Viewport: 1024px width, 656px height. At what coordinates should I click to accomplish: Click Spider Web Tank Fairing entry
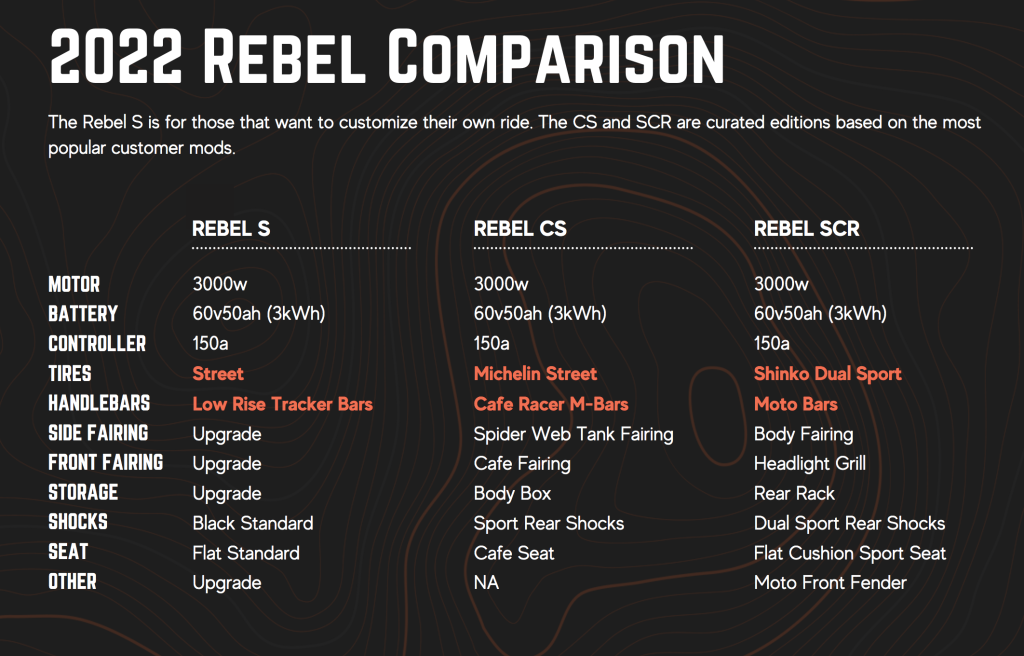coord(573,435)
